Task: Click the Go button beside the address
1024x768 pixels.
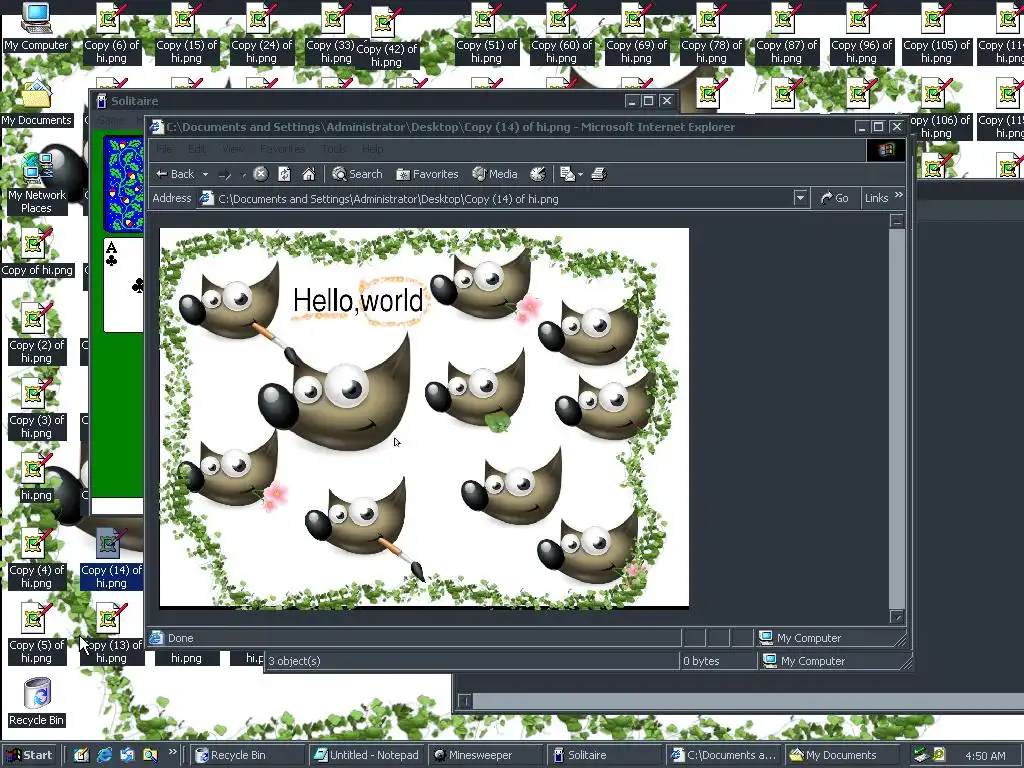Action: [x=835, y=198]
